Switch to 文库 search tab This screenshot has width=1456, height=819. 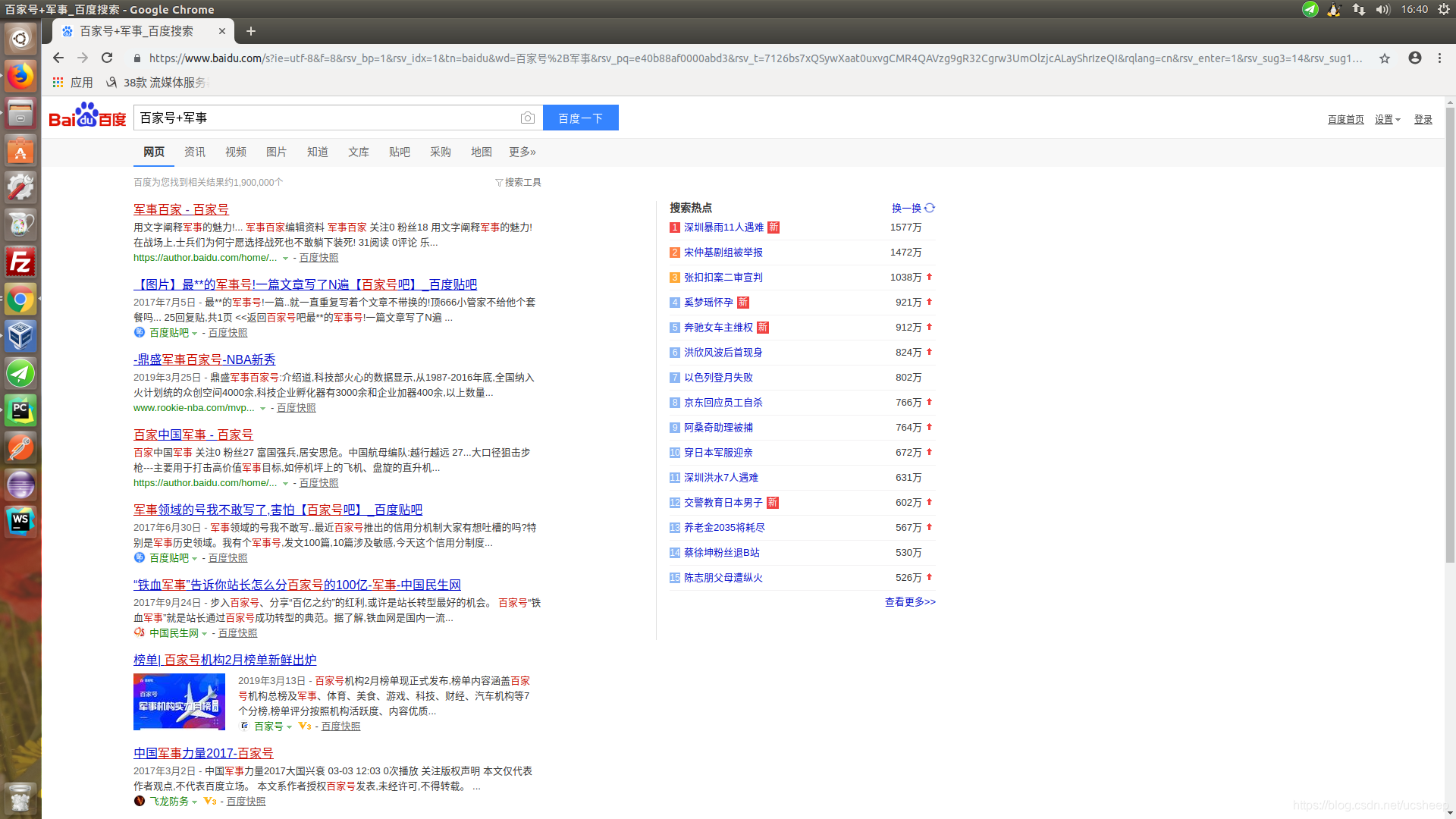pos(359,152)
